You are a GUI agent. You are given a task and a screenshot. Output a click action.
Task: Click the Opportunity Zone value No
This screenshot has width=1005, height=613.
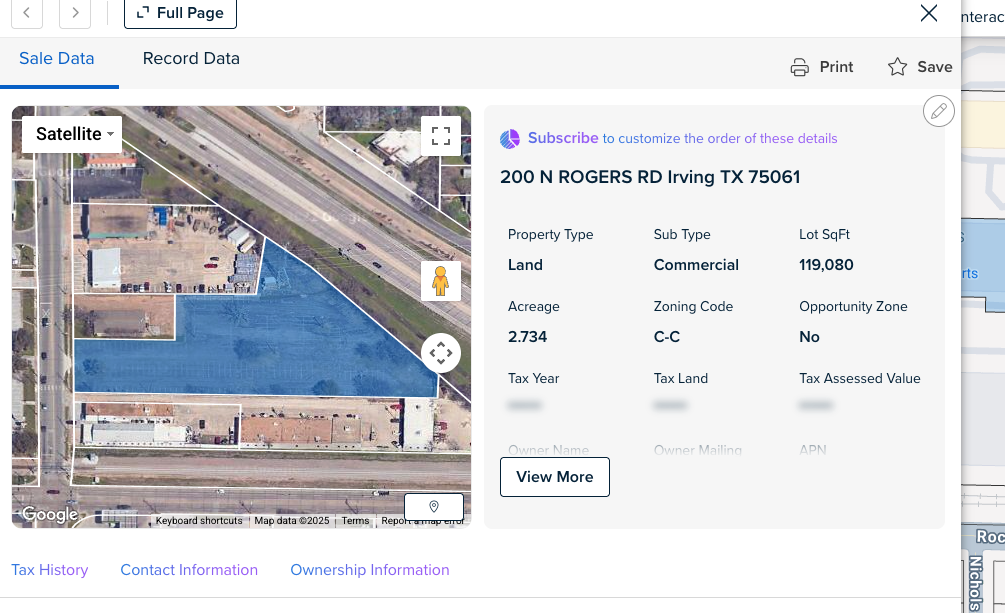click(810, 337)
